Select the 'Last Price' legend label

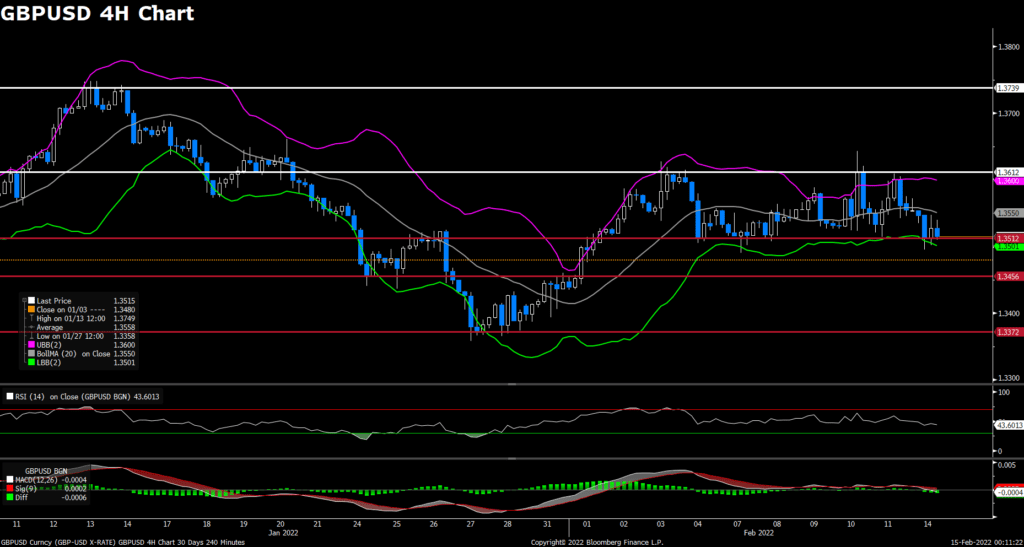54,300
